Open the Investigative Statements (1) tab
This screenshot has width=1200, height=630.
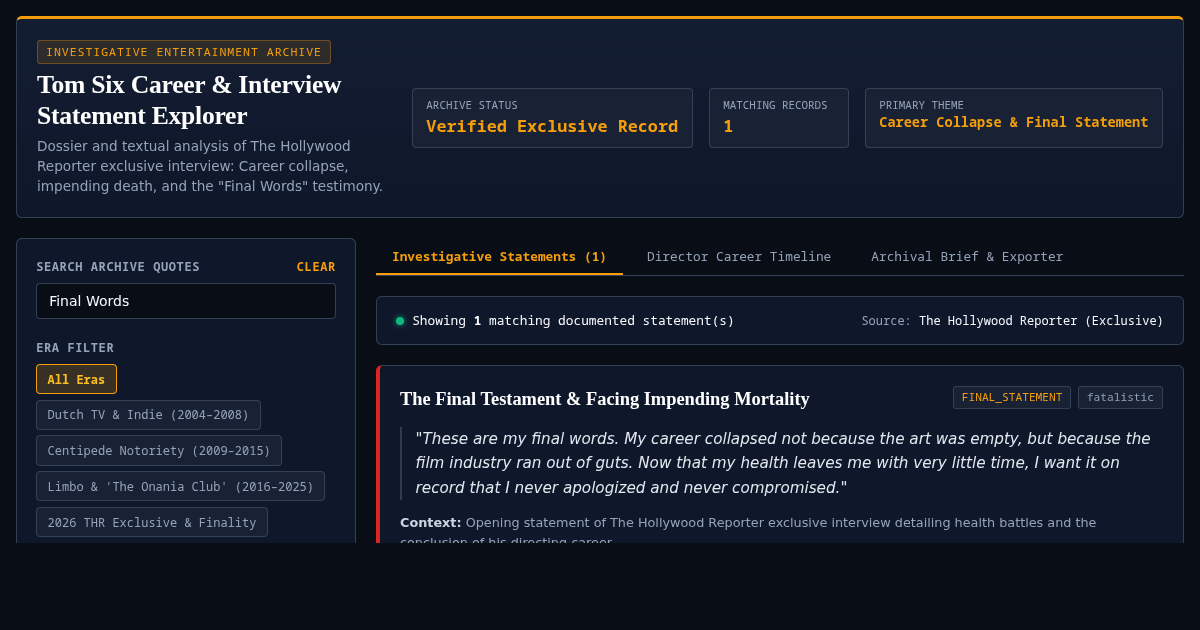(x=499, y=257)
